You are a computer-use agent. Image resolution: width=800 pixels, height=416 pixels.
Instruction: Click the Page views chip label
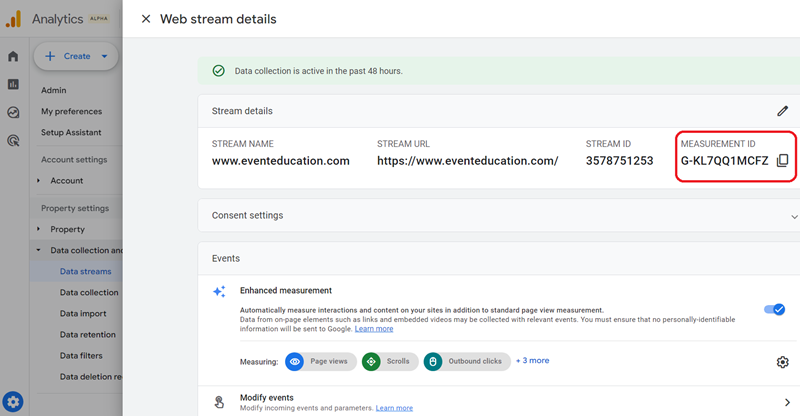329,361
